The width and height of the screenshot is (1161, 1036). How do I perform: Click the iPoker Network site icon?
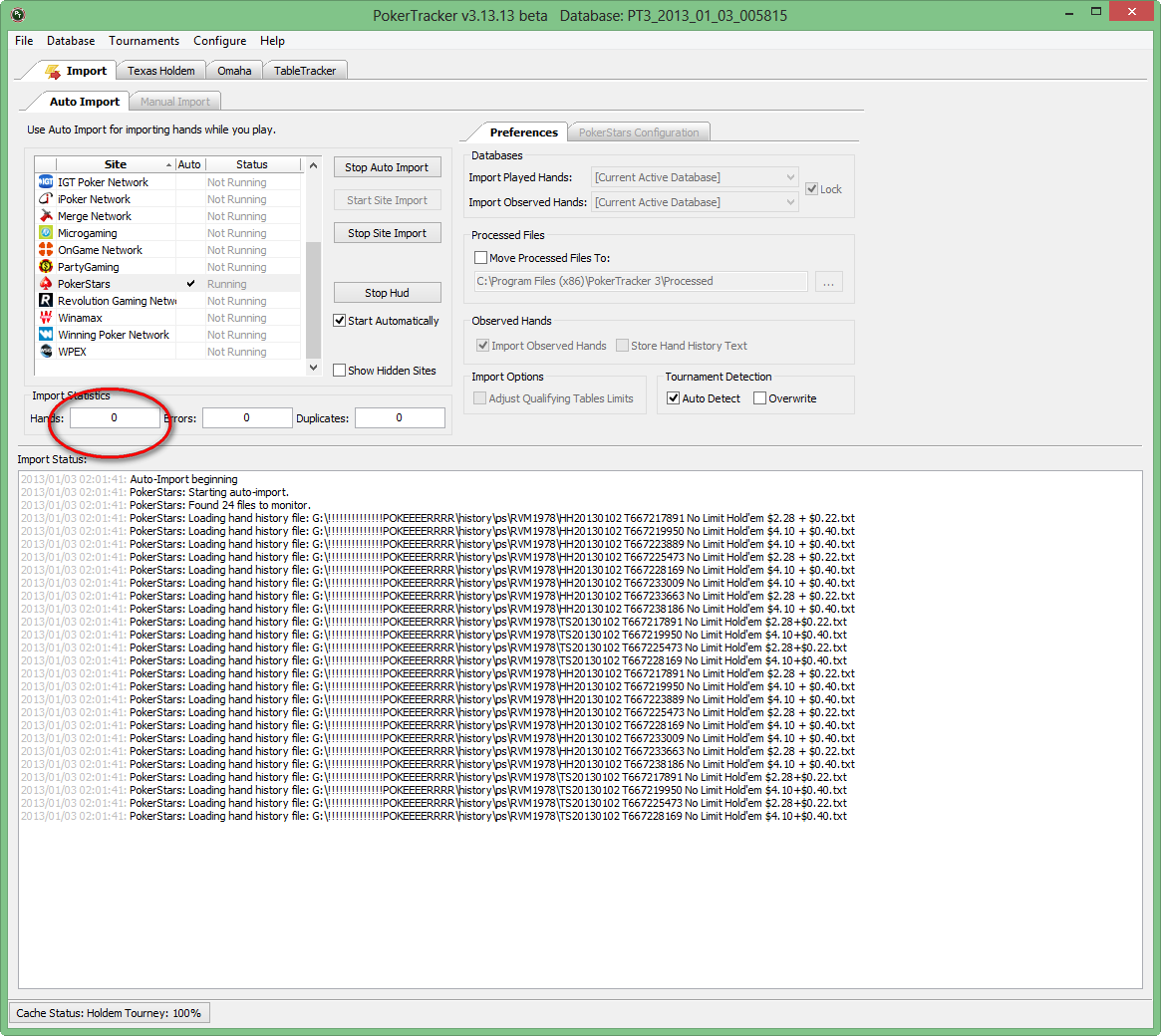click(46, 199)
